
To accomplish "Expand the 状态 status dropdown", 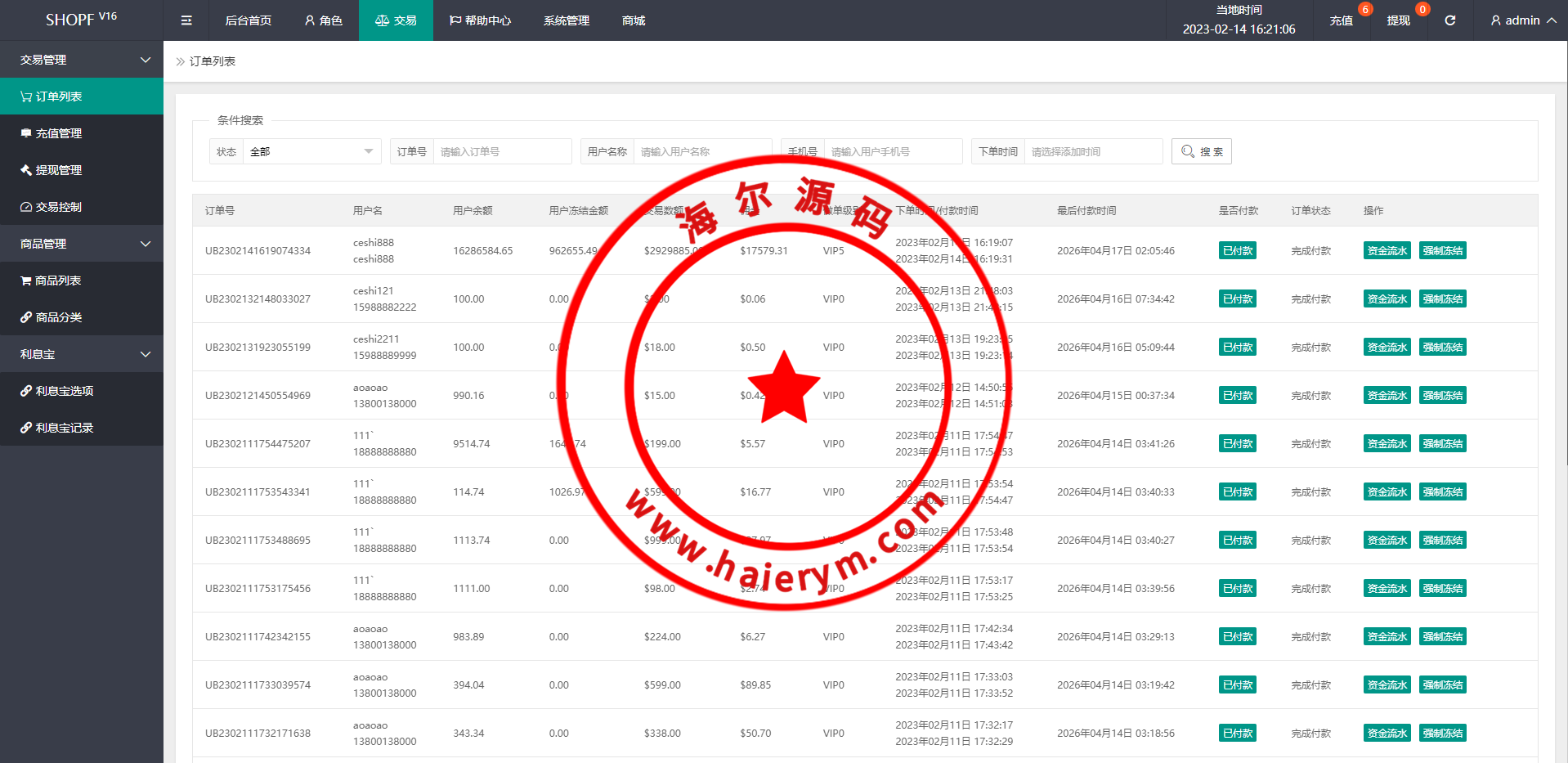I will pos(311,151).
